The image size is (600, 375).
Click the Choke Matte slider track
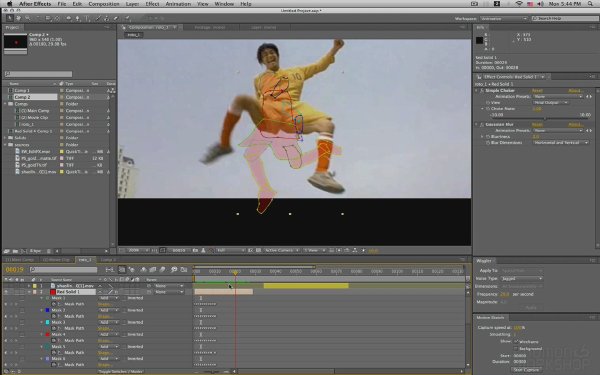pos(540,119)
